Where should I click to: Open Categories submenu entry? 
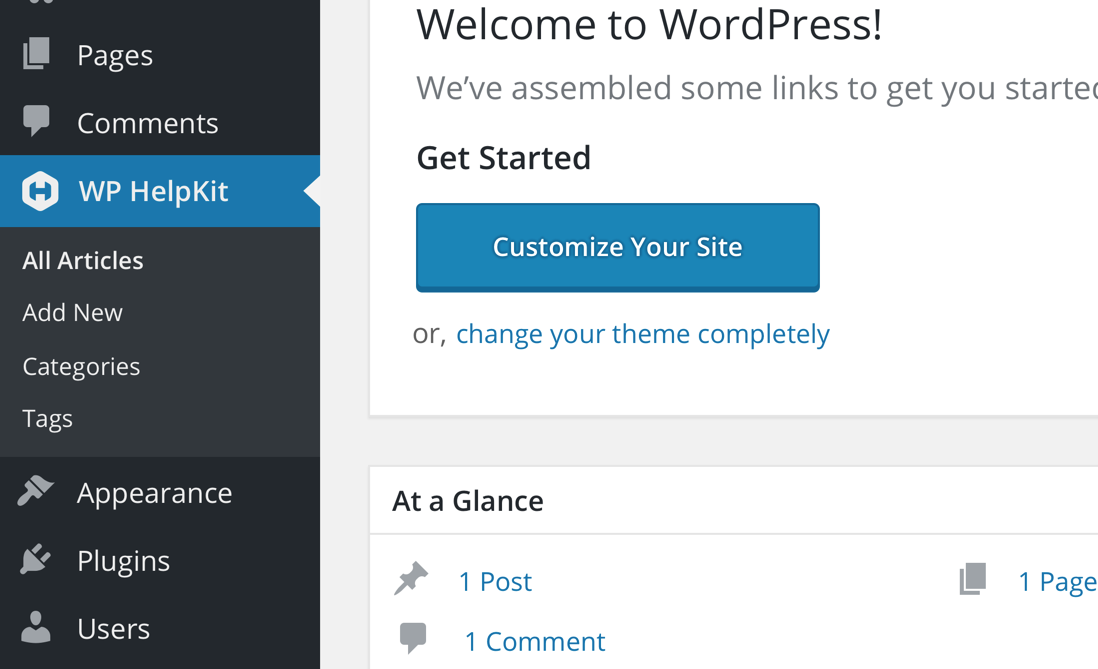click(x=81, y=366)
